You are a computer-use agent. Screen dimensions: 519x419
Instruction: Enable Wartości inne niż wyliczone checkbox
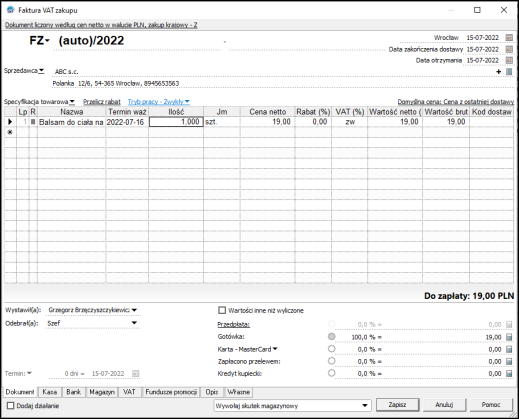tap(222, 310)
